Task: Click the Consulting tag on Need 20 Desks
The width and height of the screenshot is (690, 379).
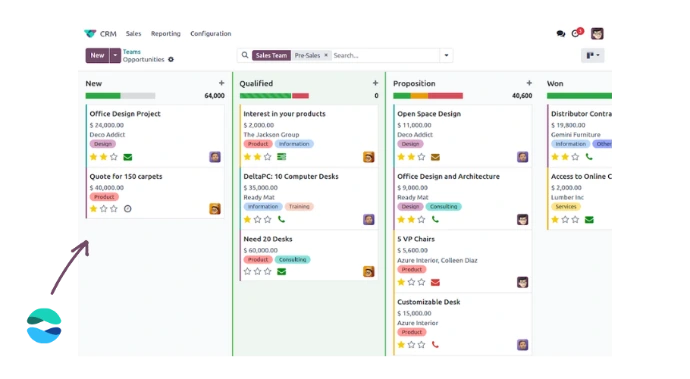Action: pyautogui.click(x=293, y=260)
